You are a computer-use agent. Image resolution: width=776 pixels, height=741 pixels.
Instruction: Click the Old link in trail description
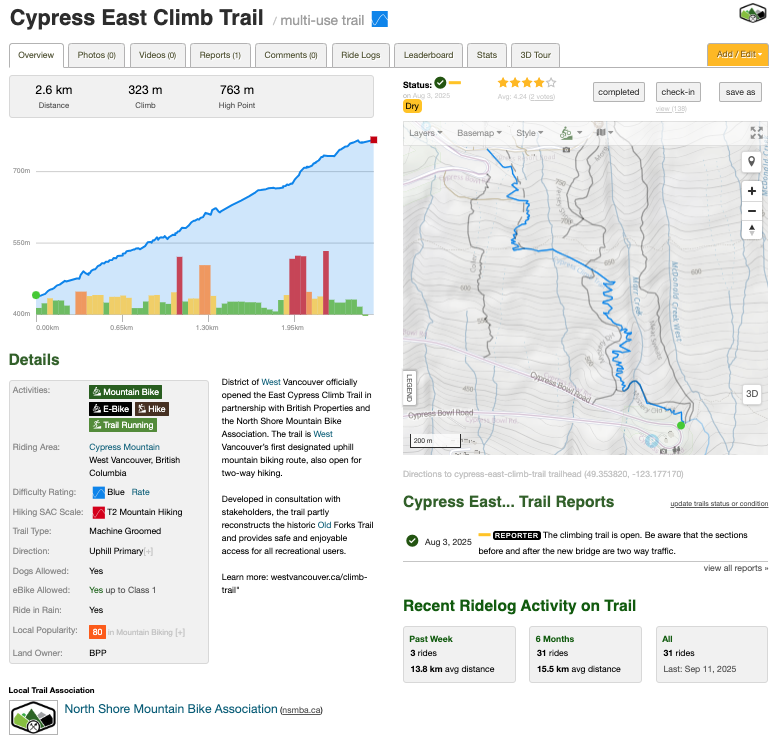coord(324,525)
